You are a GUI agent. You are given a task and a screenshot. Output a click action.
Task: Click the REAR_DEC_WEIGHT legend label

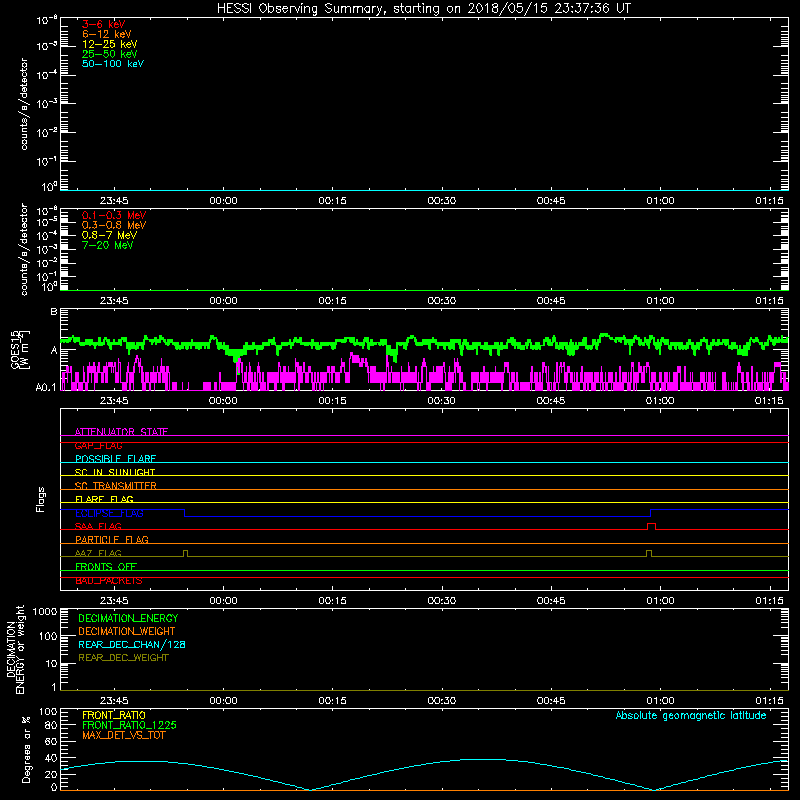(x=123, y=658)
